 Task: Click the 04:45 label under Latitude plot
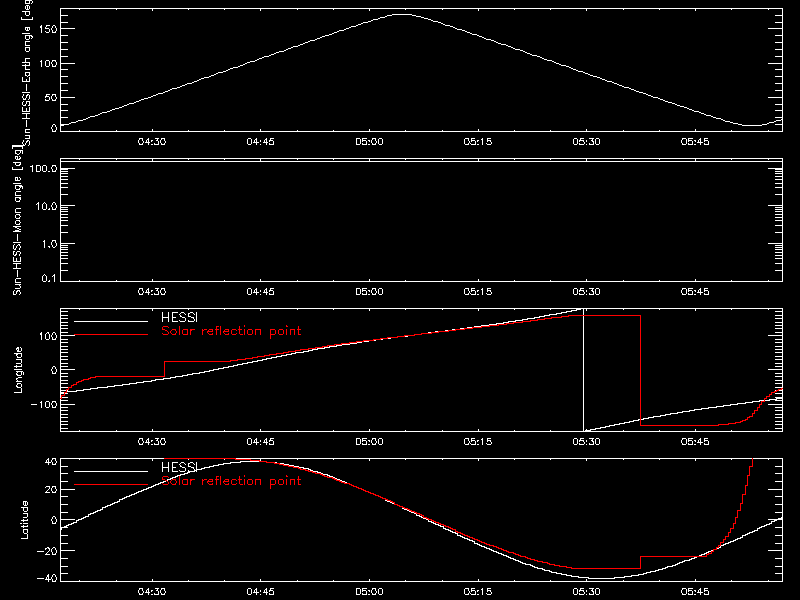pos(260,592)
